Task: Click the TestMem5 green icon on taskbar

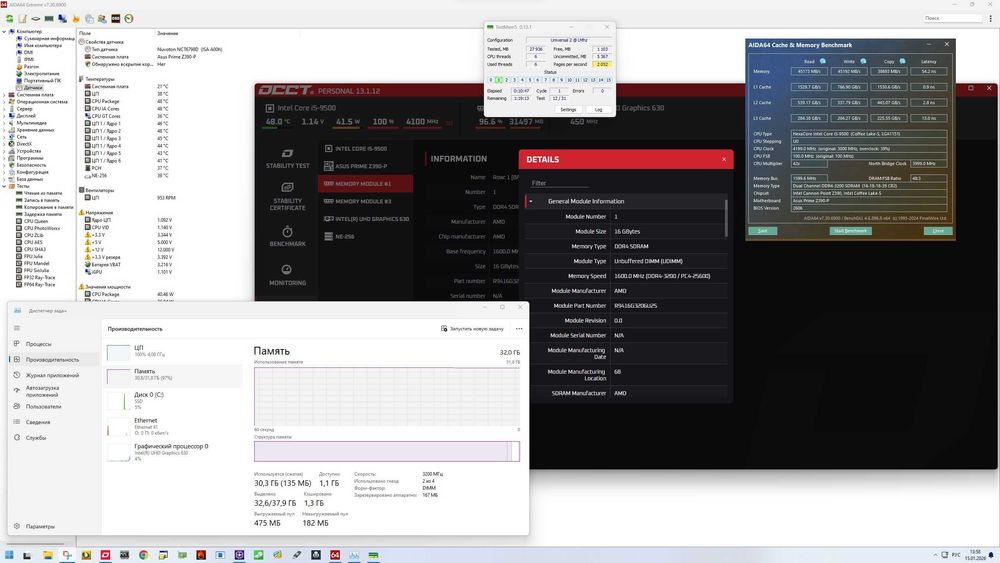Action: (373, 555)
